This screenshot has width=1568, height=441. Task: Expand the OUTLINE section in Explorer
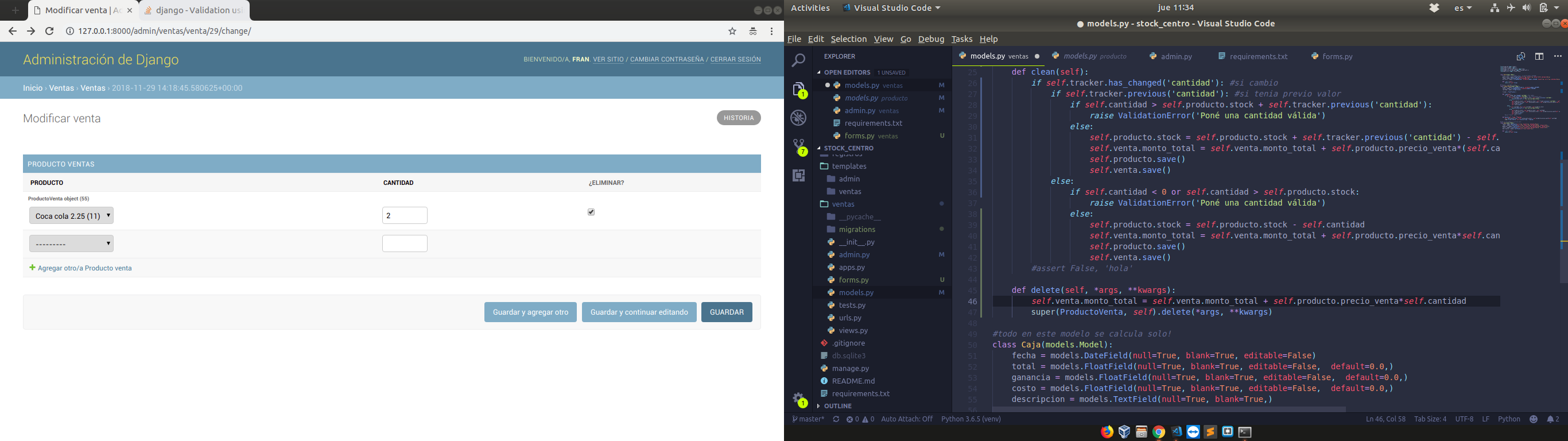click(837, 405)
